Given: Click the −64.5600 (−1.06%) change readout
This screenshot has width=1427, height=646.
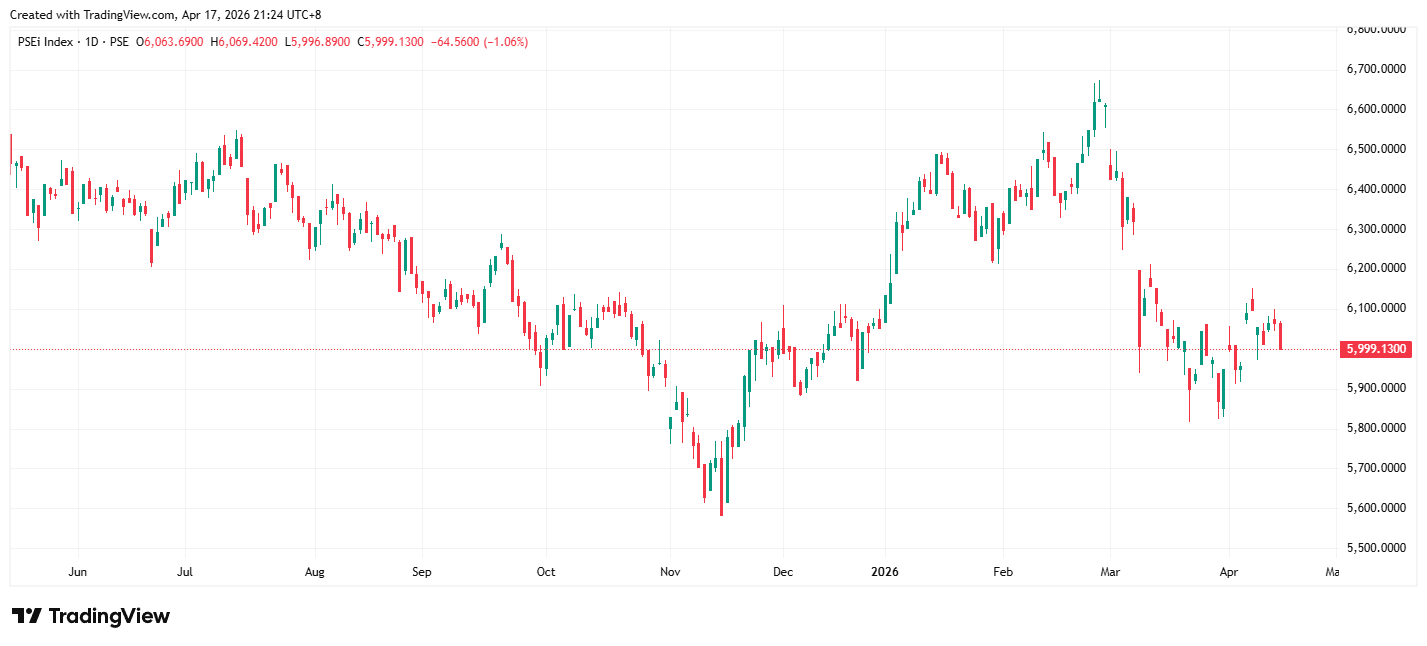Looking at the screenshot, I should point(479,42).
